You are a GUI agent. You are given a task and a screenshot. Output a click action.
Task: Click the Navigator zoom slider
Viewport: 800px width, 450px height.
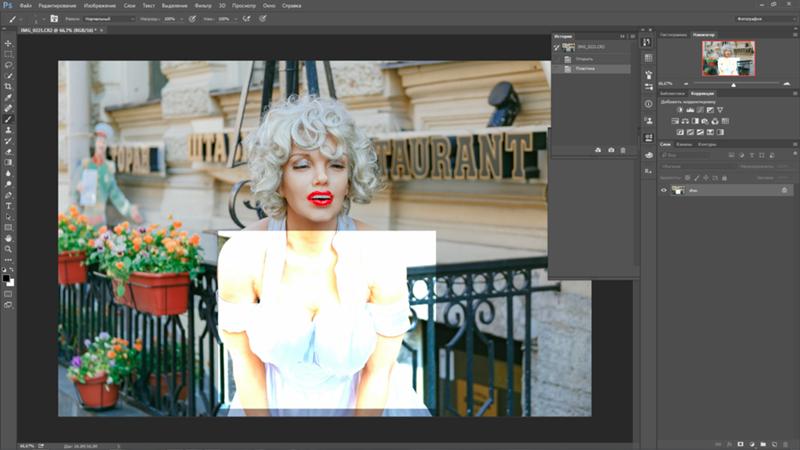[733, 84]
